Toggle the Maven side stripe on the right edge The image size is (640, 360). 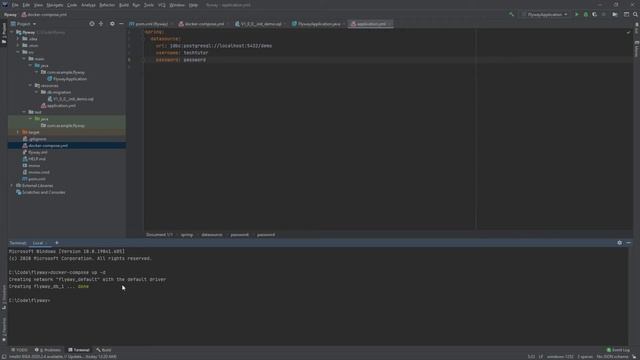click(636, 48)
